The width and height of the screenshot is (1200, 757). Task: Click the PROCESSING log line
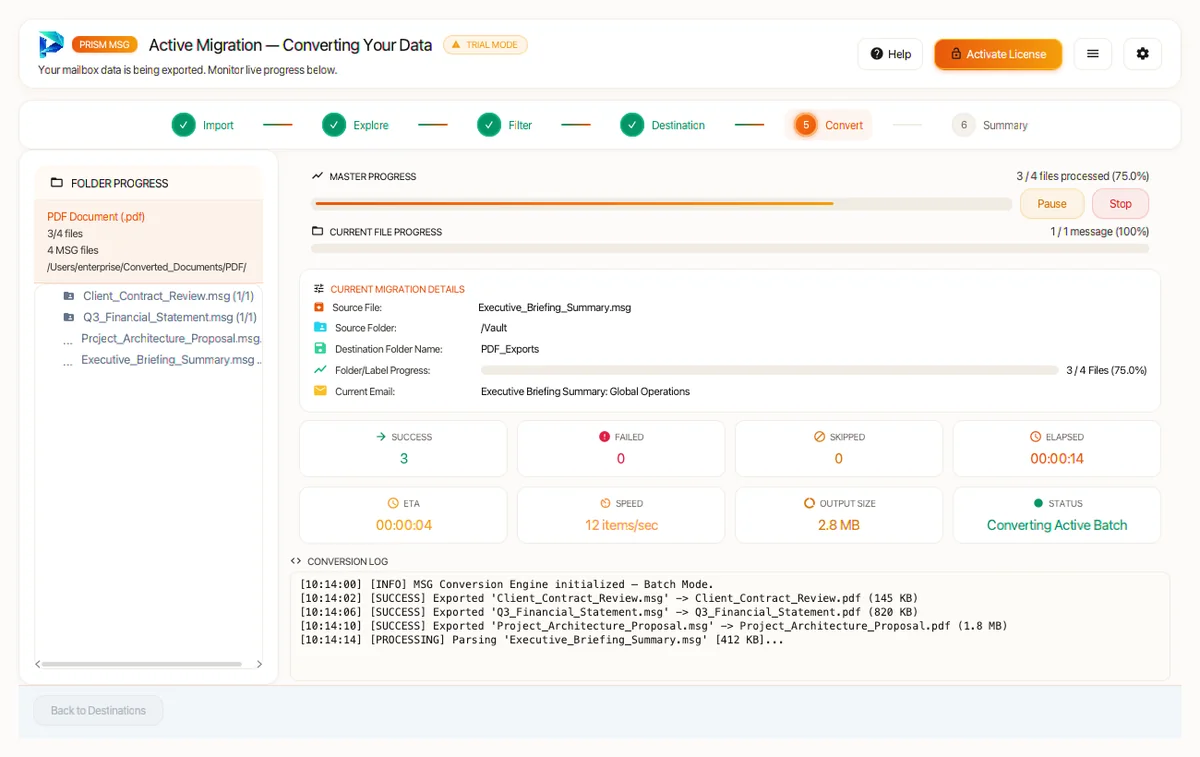542,640
